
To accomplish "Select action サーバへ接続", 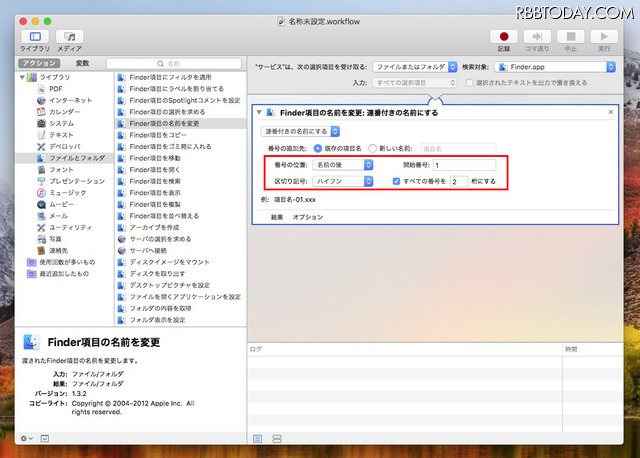I will click(148, 251).
